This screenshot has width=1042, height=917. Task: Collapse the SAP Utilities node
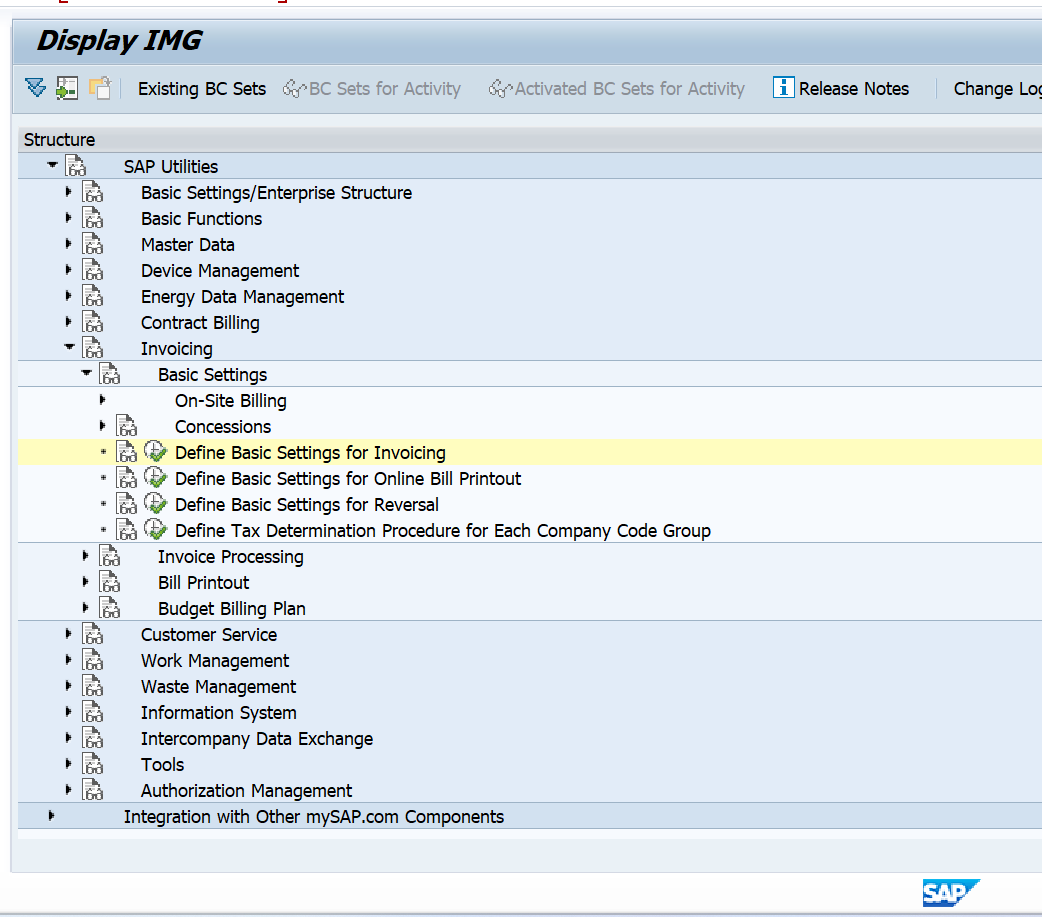[x=52, y=165]
